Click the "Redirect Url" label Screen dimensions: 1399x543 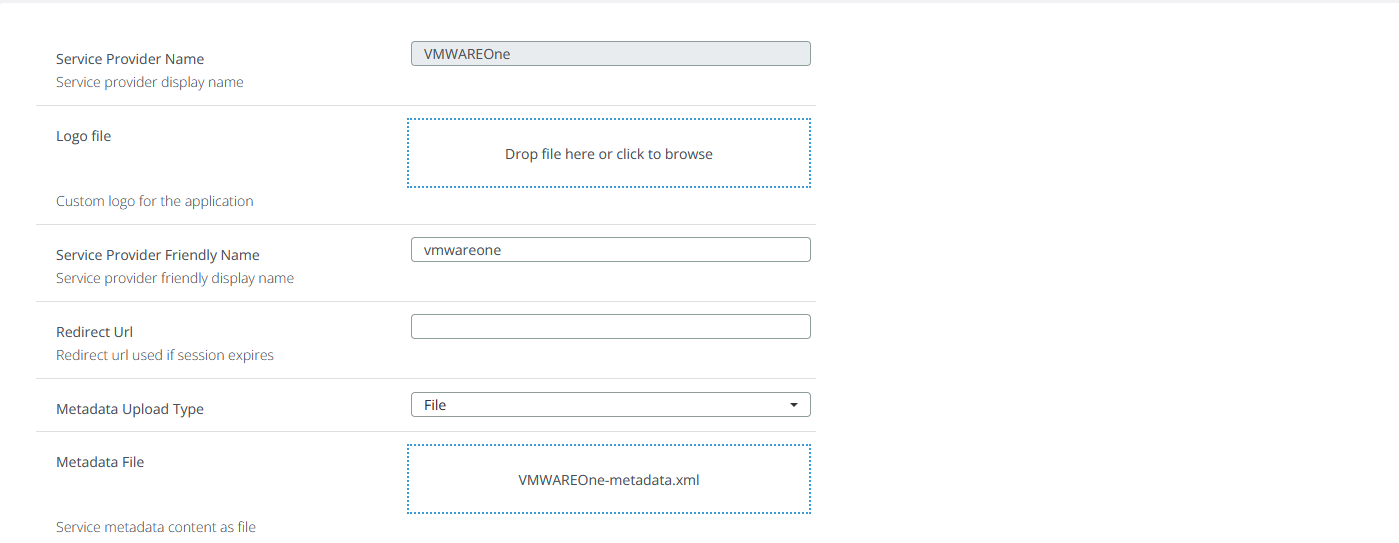coord(94,332)
